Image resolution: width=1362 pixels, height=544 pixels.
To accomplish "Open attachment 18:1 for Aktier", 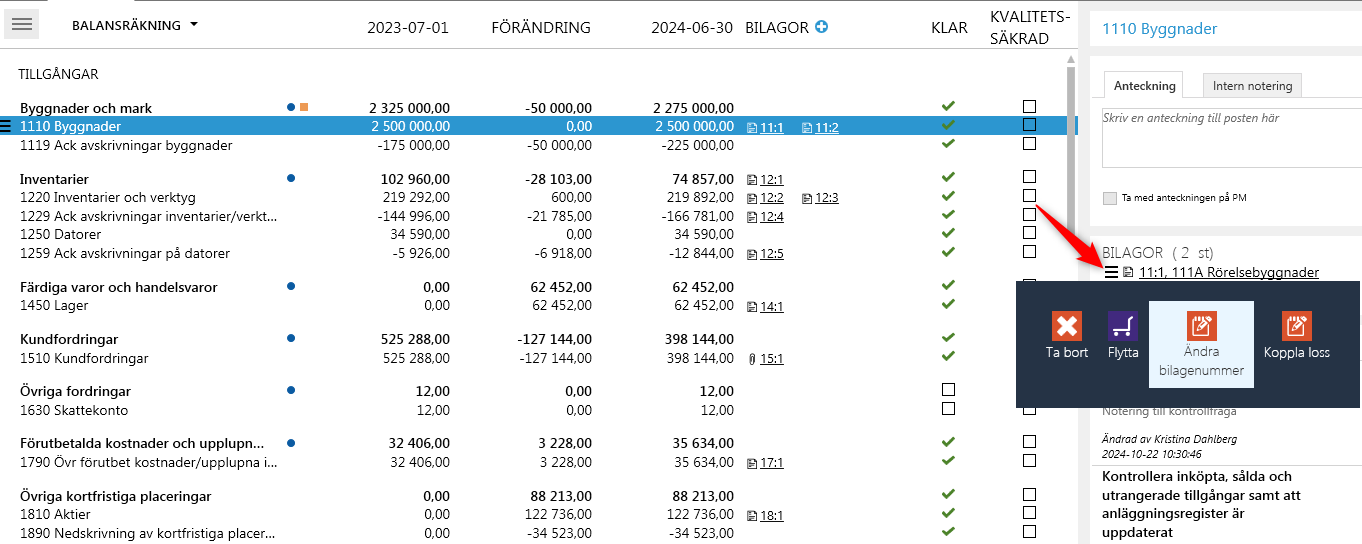I will (x=765, y=516).
